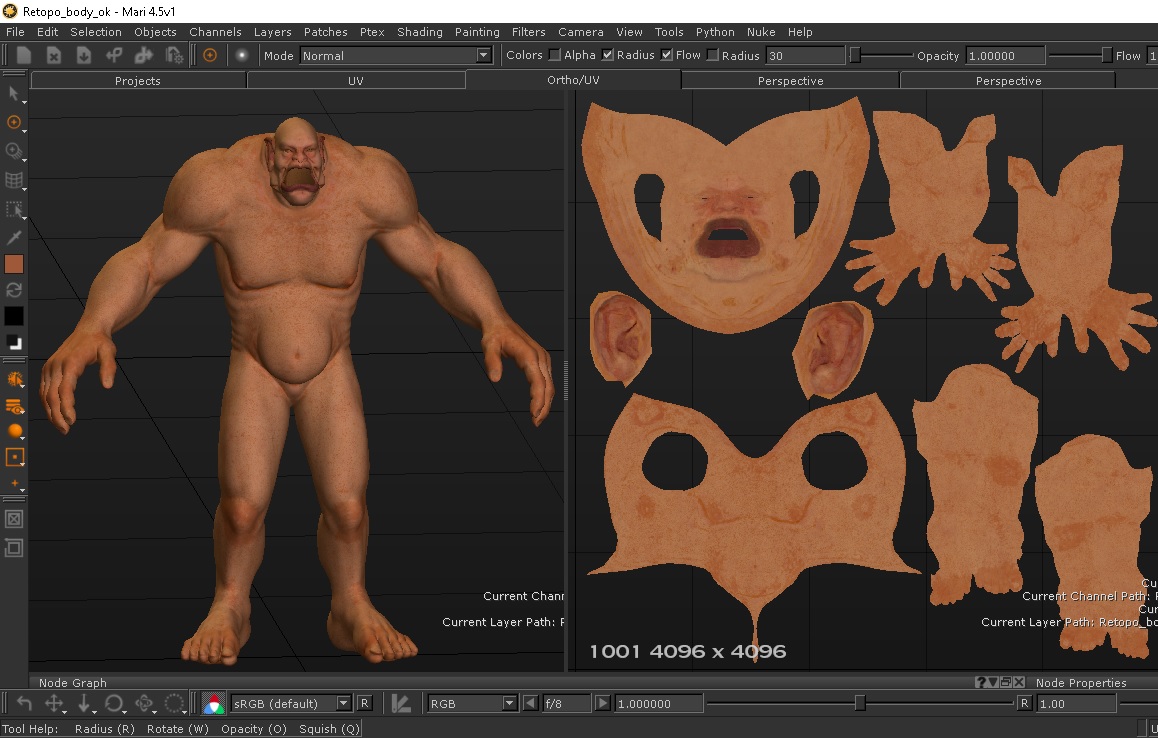Open the Ptex menu
Image resolution: width=1158 pixels, height=738 pixels.
coord(372,32)
